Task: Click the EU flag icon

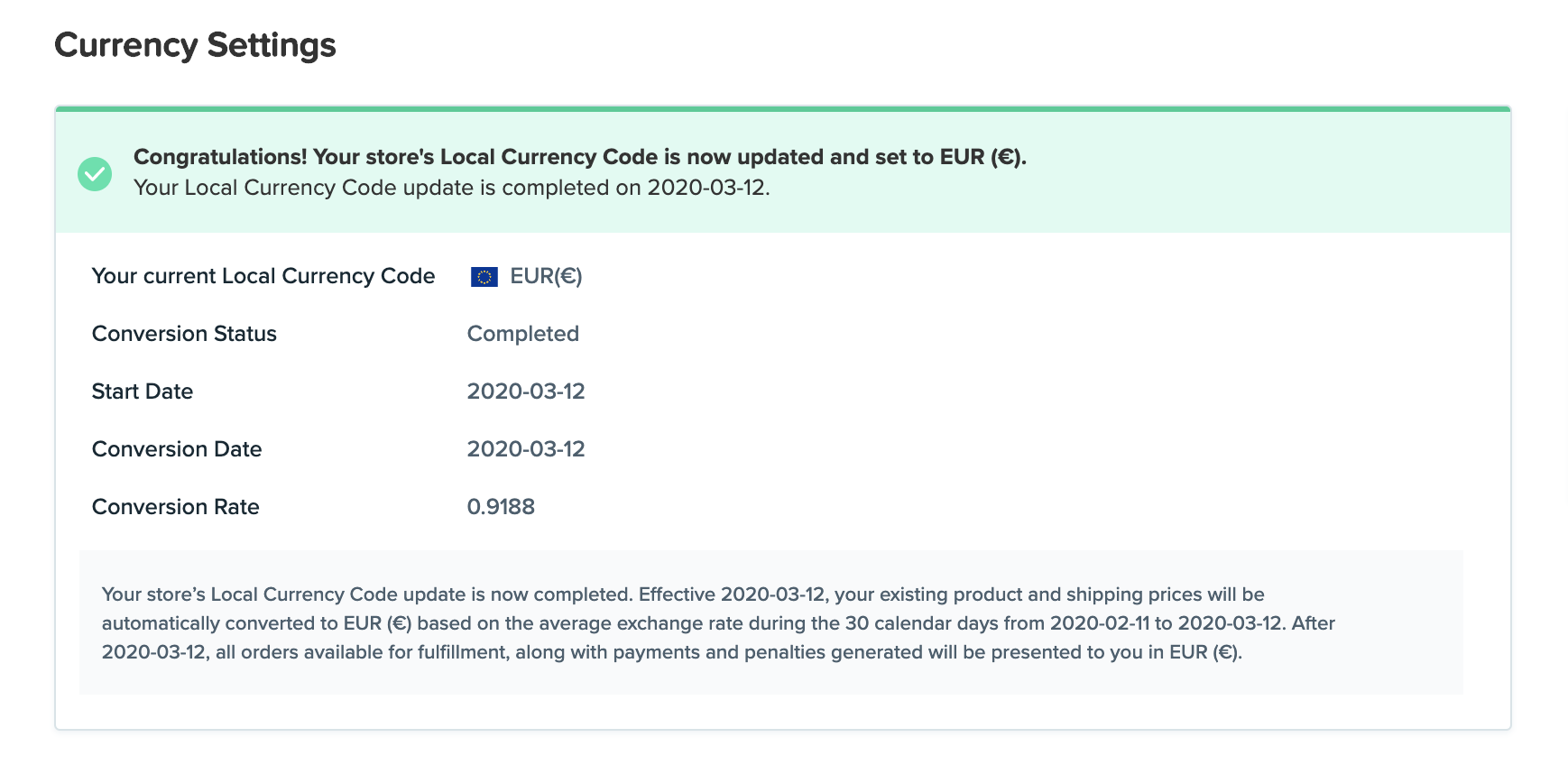Action: tap(484, 277)
